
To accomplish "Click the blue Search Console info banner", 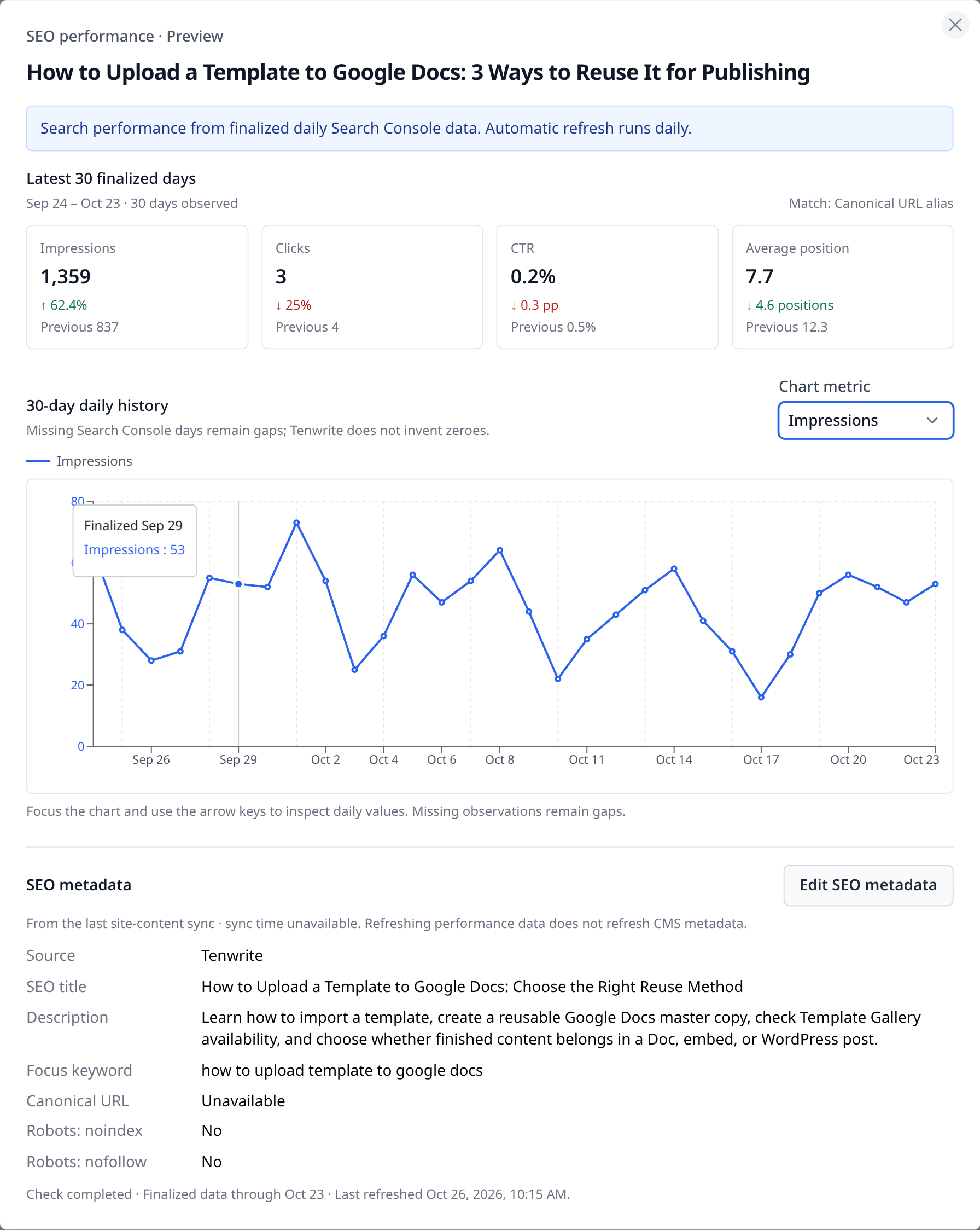I will 489,129.
